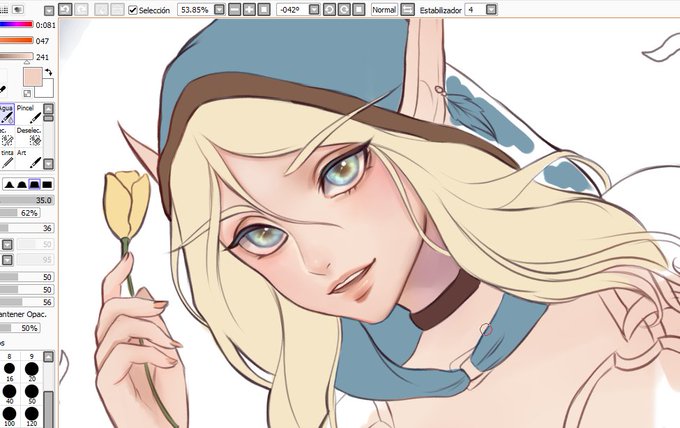The height and width of the screenshot is (428, 680).
Task: Choose the flat-top brush edge shape
Action: 34,185
